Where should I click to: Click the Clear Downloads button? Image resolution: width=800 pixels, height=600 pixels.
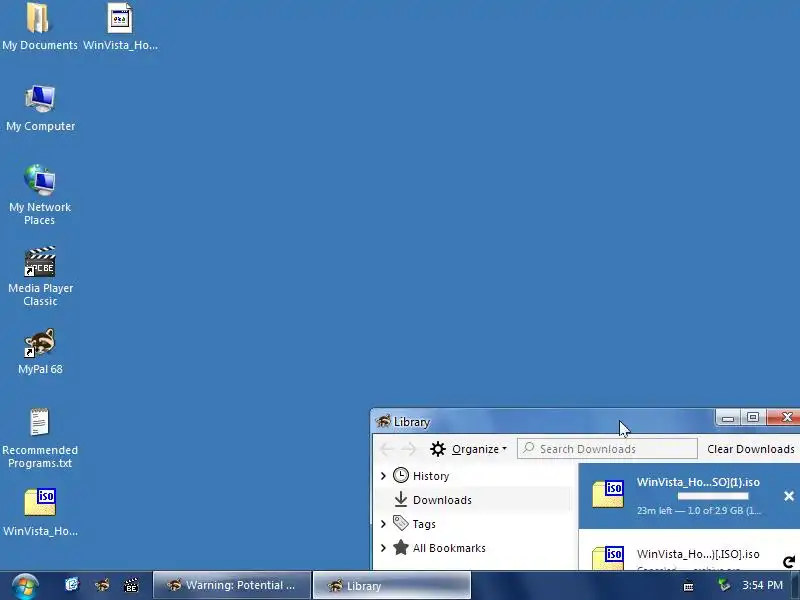click(x=751, y=449)
